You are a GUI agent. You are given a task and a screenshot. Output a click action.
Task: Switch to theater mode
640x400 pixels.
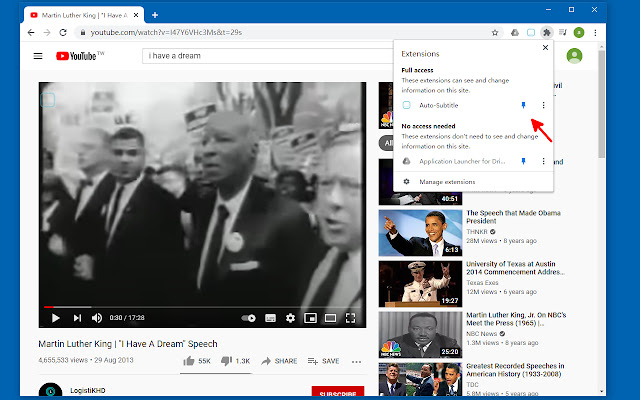pos(330,318)
